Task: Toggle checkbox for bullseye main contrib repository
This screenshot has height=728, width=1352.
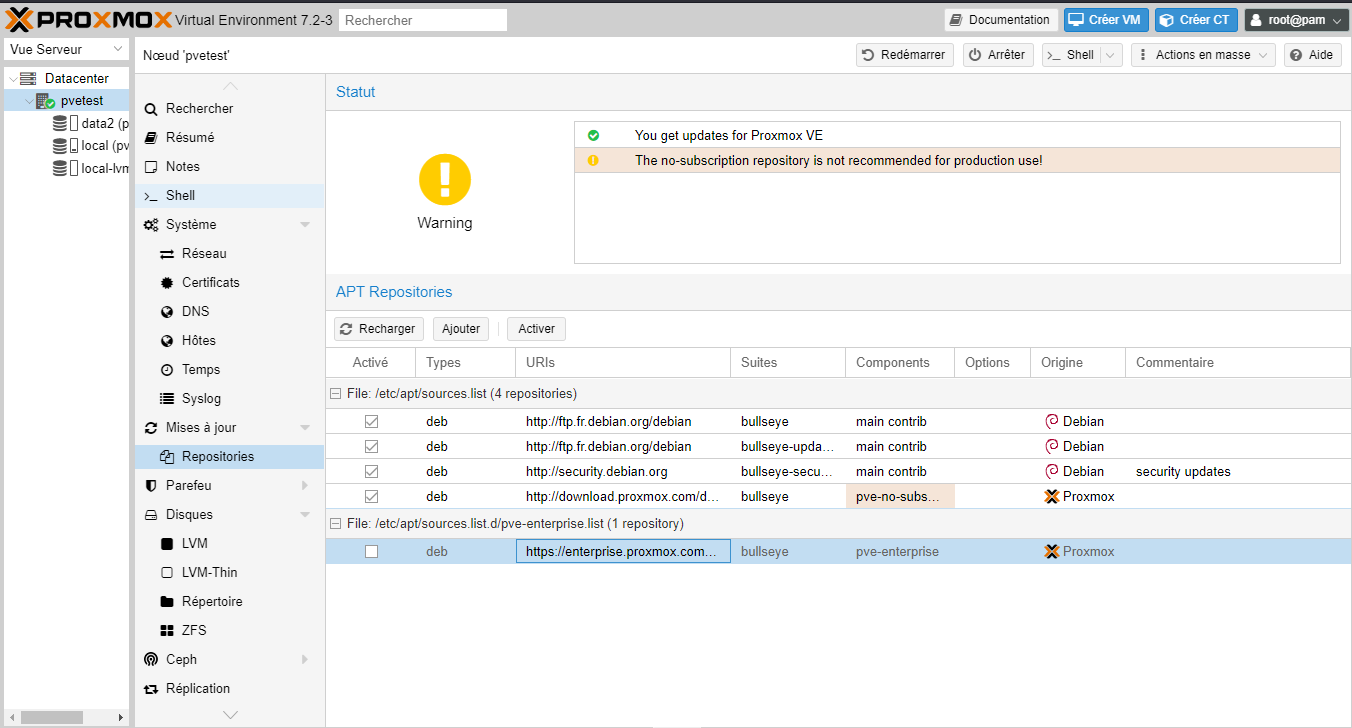Action: [371, 421]
